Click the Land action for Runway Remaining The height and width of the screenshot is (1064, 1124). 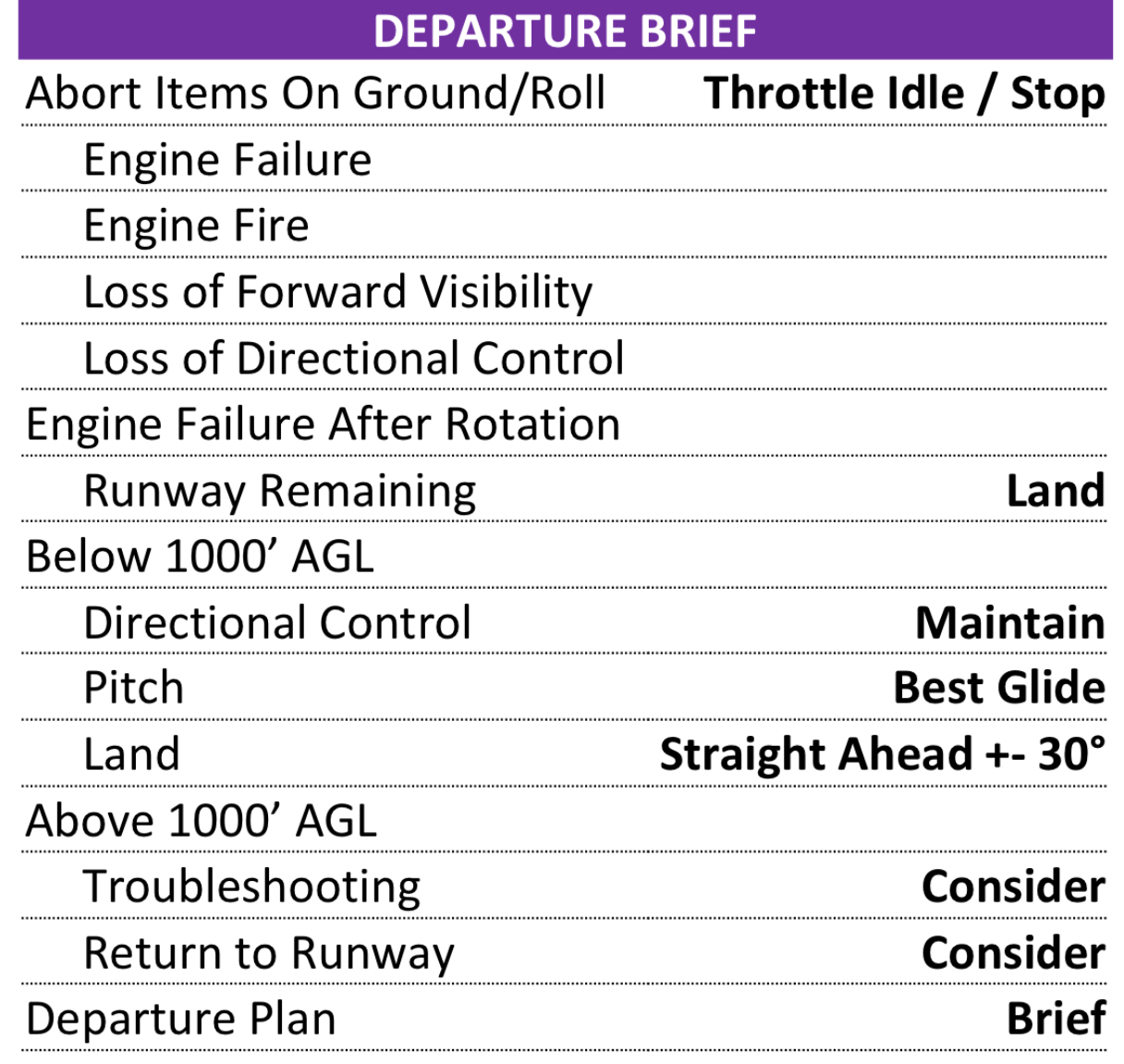(x=1055, y=491)
